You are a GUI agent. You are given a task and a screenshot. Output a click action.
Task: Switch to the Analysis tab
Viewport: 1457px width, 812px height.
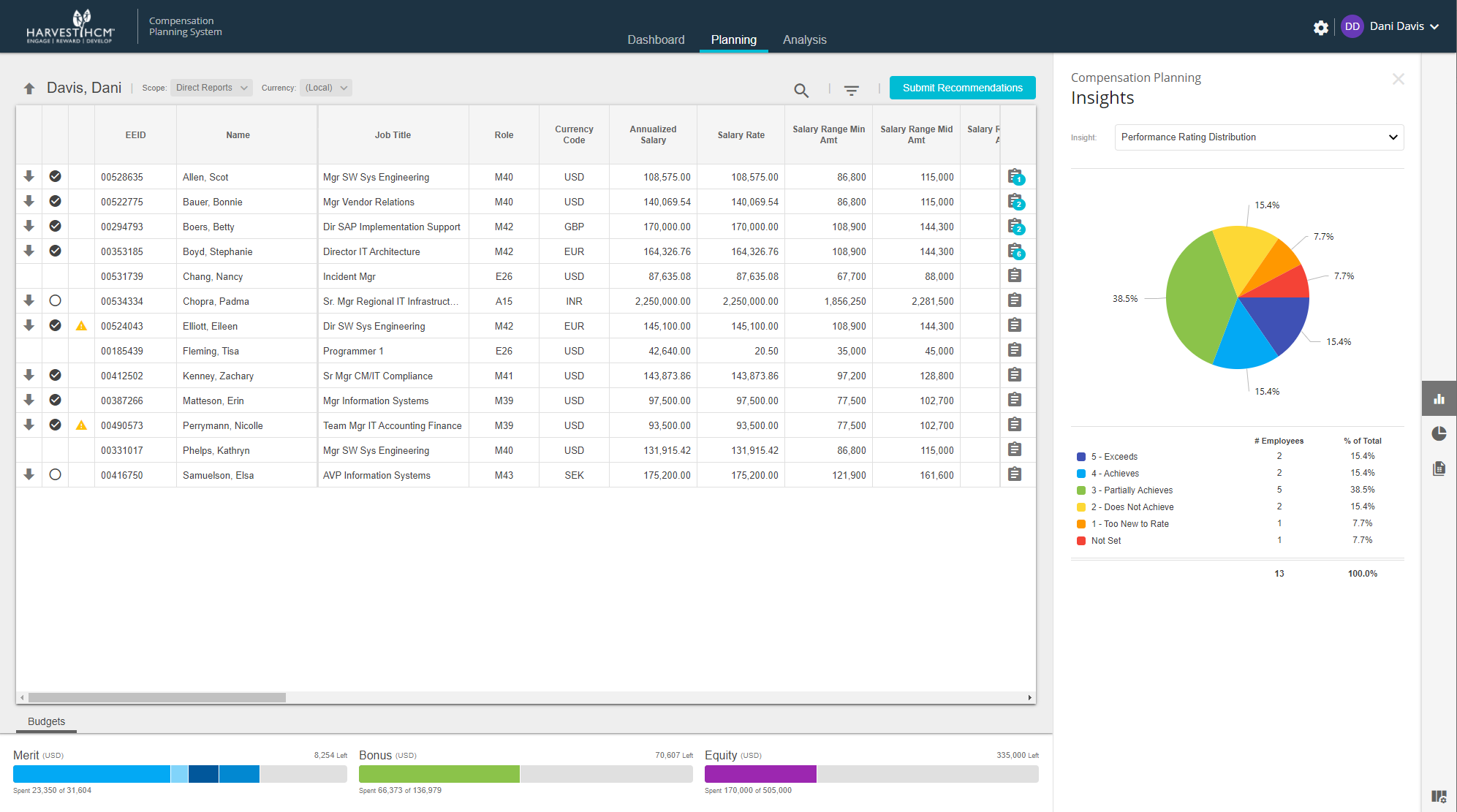coord(804,39)
